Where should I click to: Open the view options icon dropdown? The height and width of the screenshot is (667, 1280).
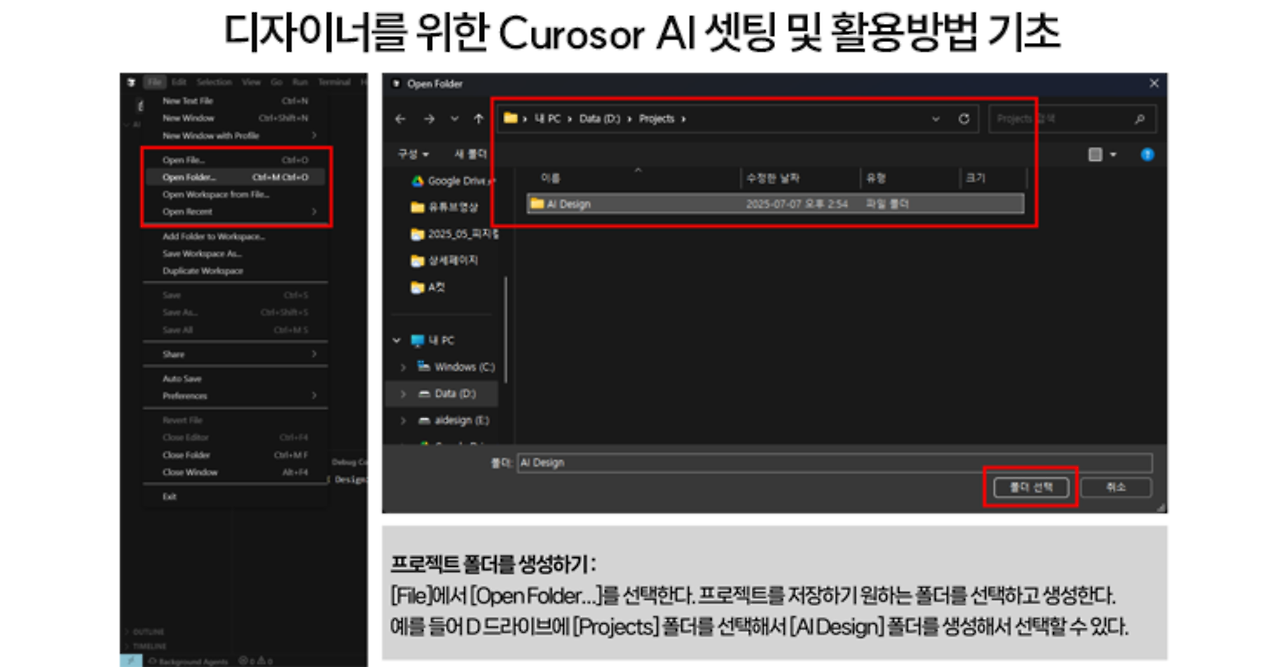(x=1102, y=154)
